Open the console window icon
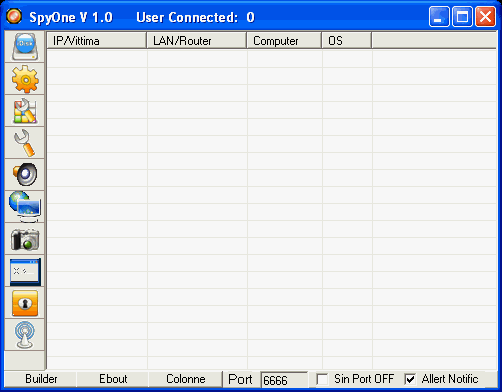The image size is (502, 392). point(25,271)
